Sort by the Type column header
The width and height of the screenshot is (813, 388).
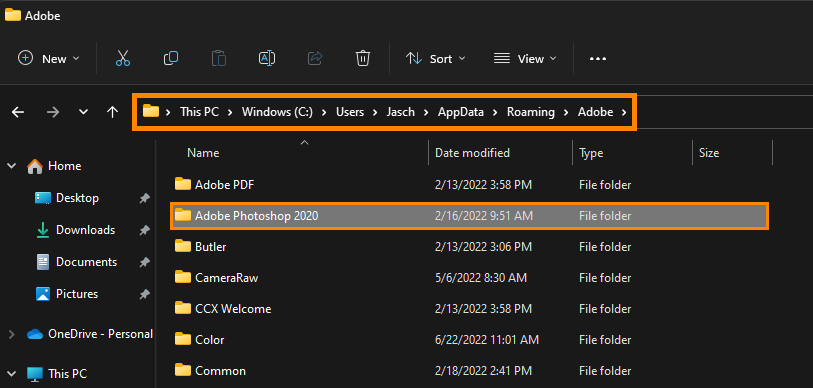[x=591, y=153]
